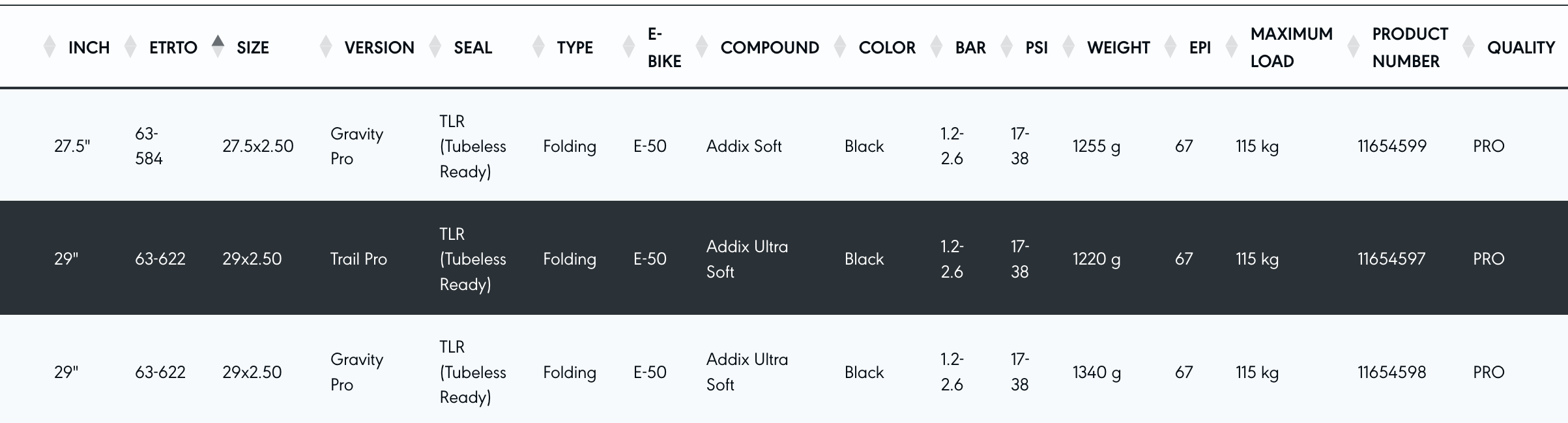The width and height of the screenshot is (1568, 423).
Task: Select the 27.5x2.50 size cell
Action: pyautogui.click(x=258, y=146)
